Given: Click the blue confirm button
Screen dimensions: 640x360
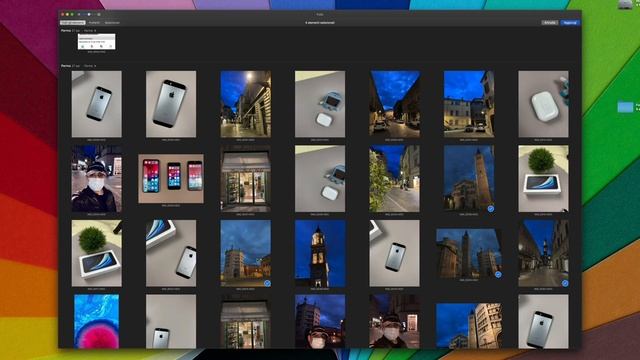Looking at the screenshot, I should pyautogui.click(x=570, y=22).
